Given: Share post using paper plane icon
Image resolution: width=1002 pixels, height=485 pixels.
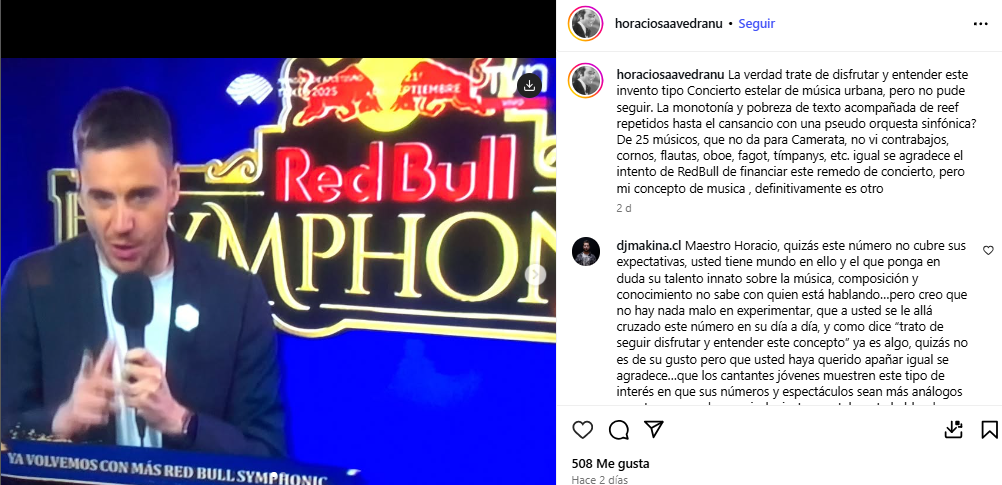Looking at the screenshot, I should pyautogui.click(x=653, y=429).
